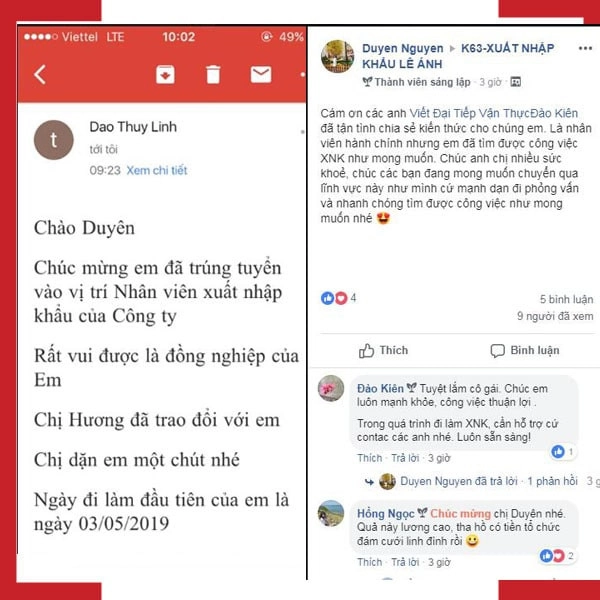600x600 pixels.
Task: Mark as unread with the envelope icon
Action: coord(261,74)
